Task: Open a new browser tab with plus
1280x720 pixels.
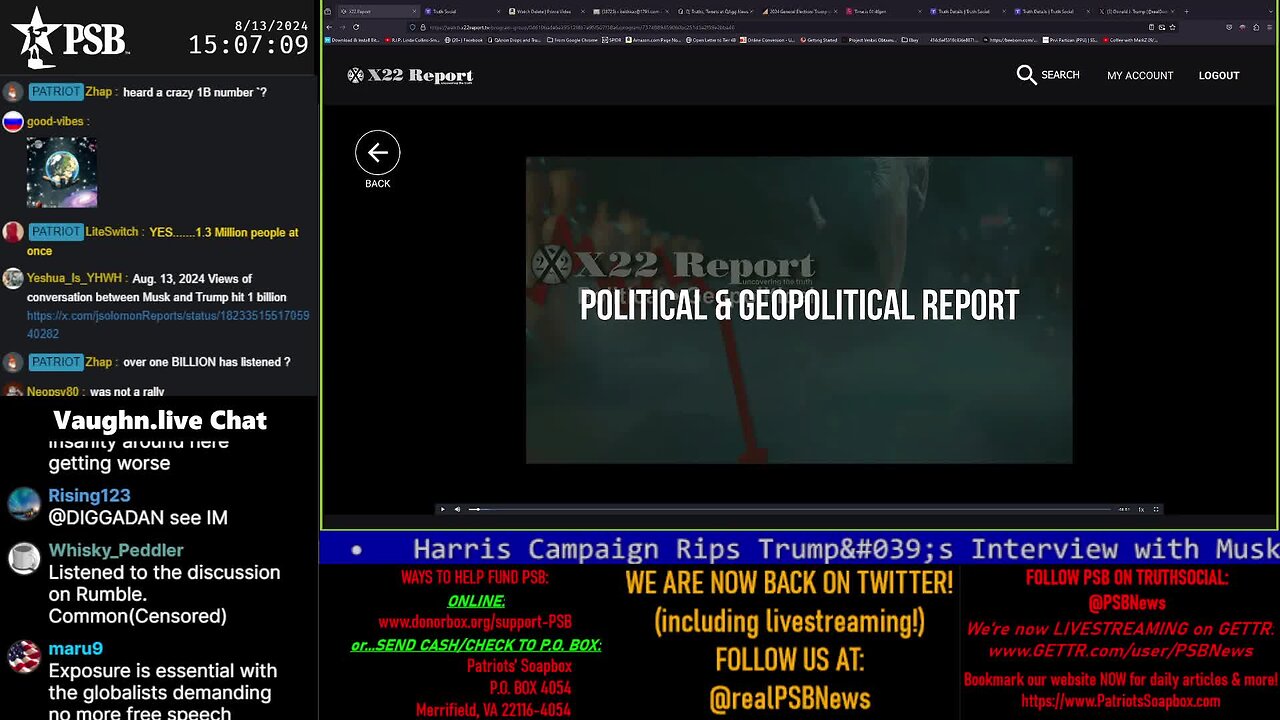Action: click(1186, 11)
